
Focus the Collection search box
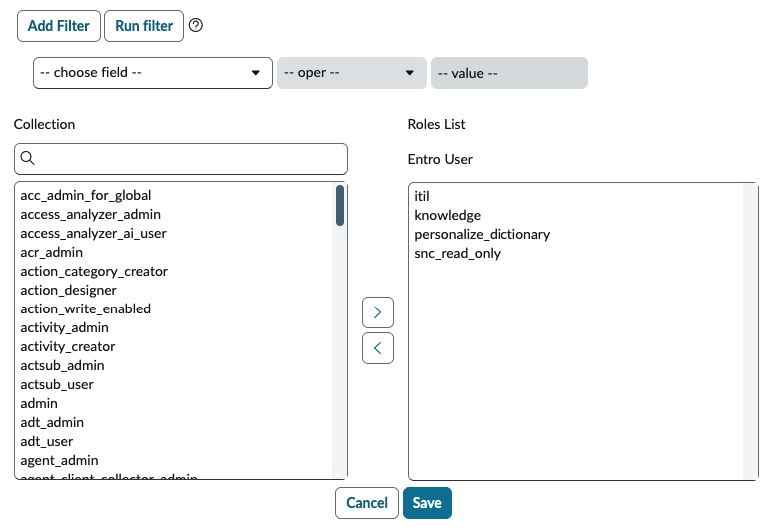tap(181, 158)
